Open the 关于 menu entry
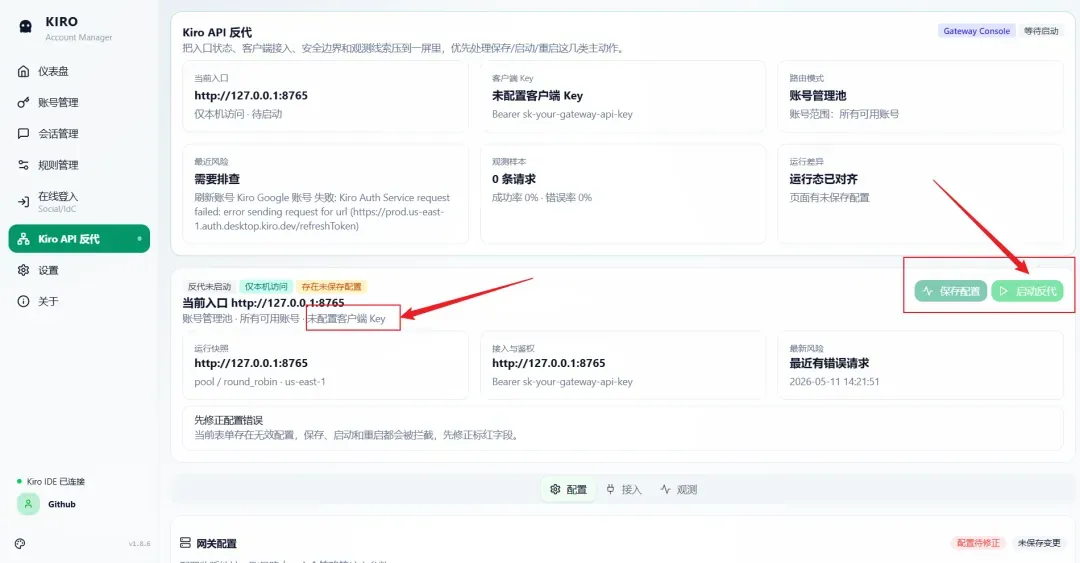Image resolution: width=1080 pixels, height=563 pixels. pos(79,301)
